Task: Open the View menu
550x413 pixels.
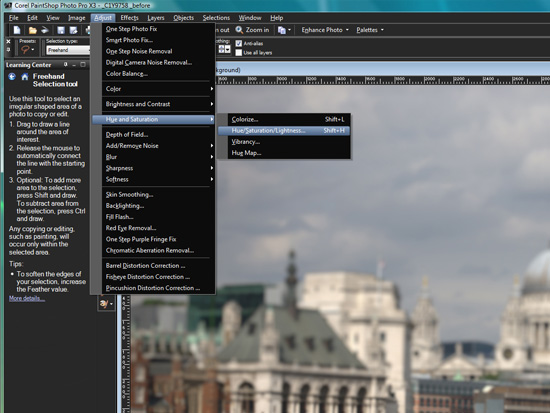Action: 53,18
